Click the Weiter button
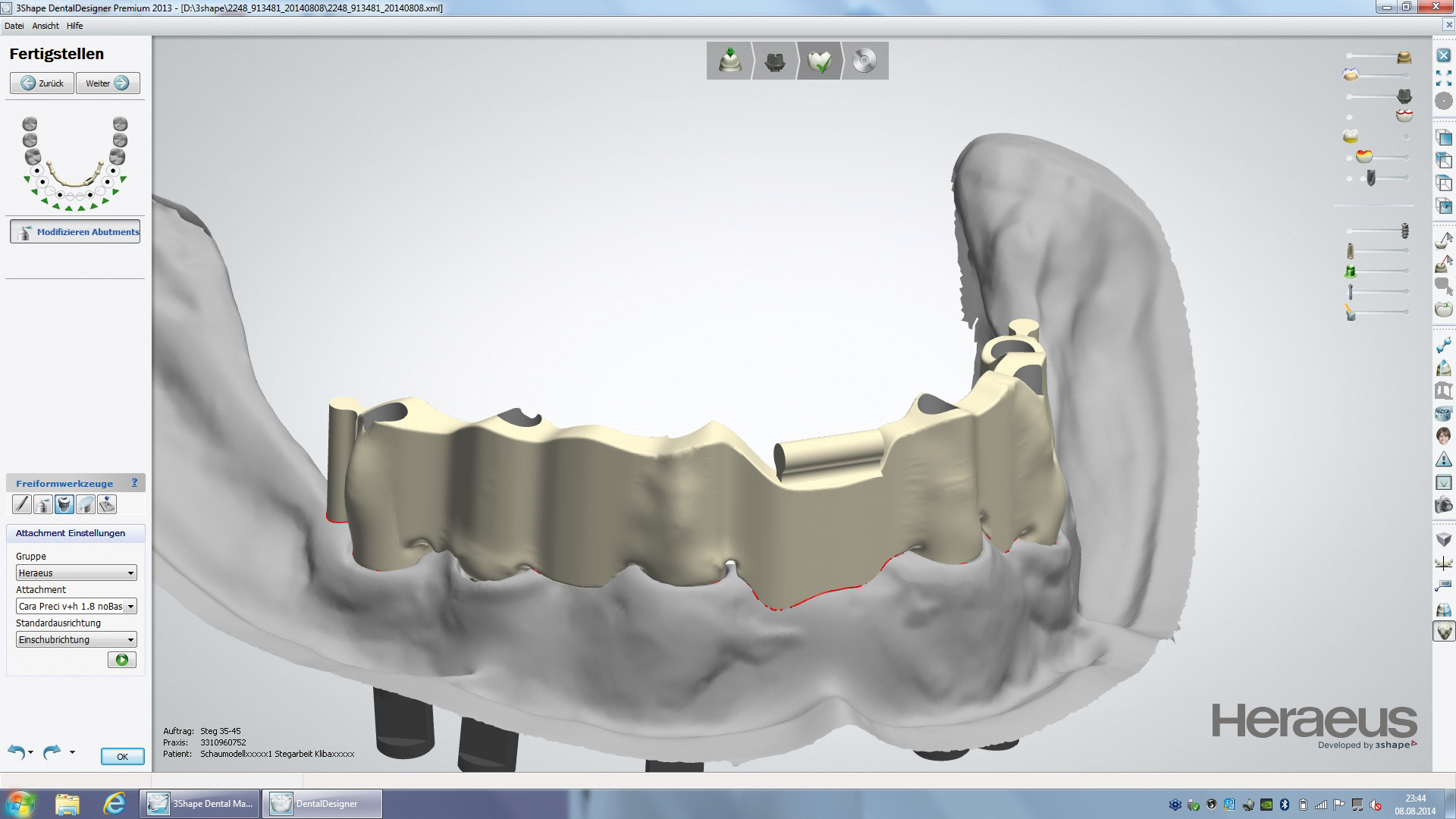This screenshot has width=1456, height=819. [x=108, y=83]
